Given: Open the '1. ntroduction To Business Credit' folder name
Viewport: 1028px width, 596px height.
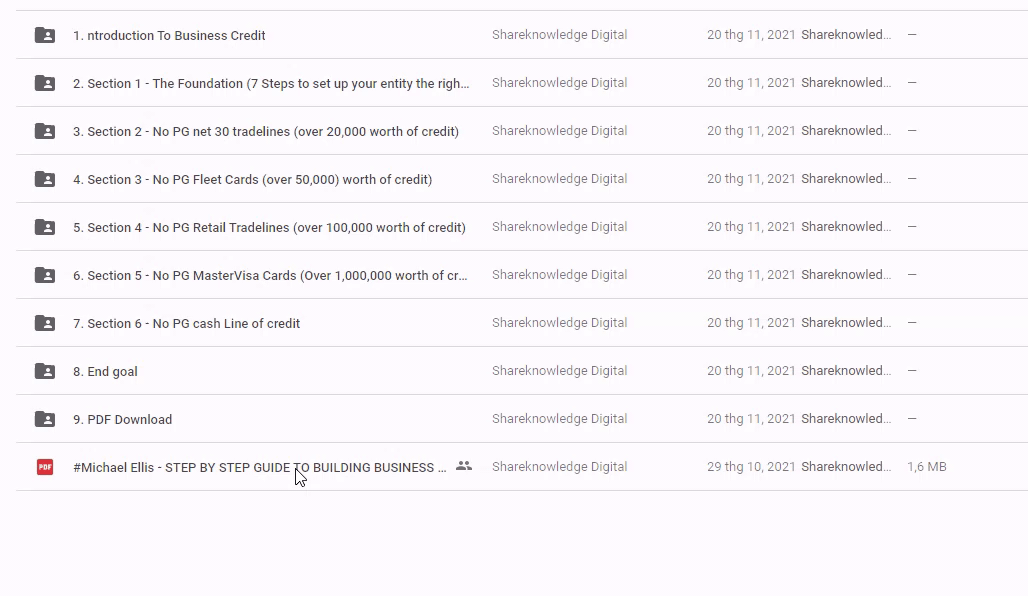Looking at the screenshot, I should point(169,36).
